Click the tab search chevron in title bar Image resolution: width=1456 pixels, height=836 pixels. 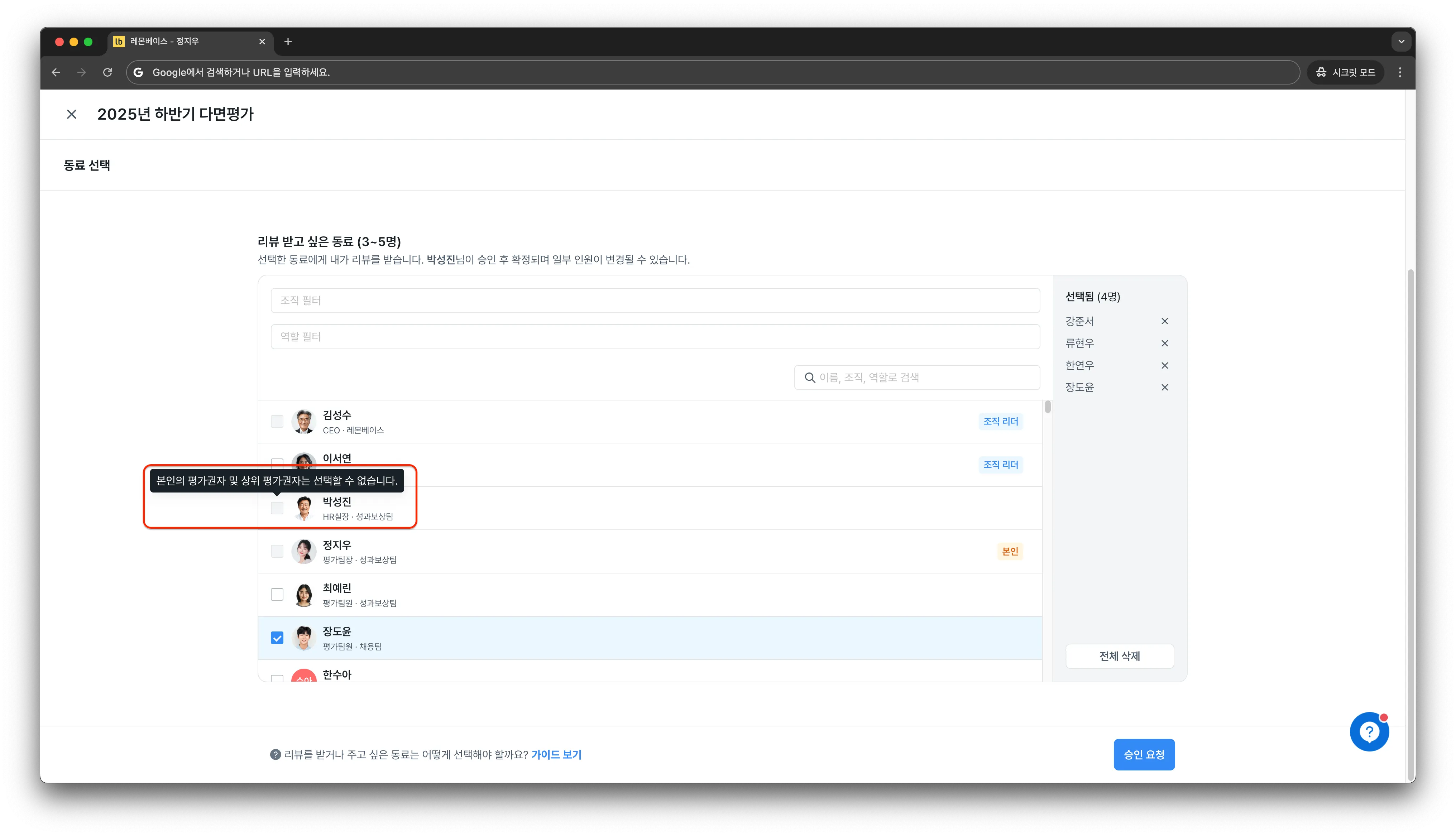tap(1401, 41)
